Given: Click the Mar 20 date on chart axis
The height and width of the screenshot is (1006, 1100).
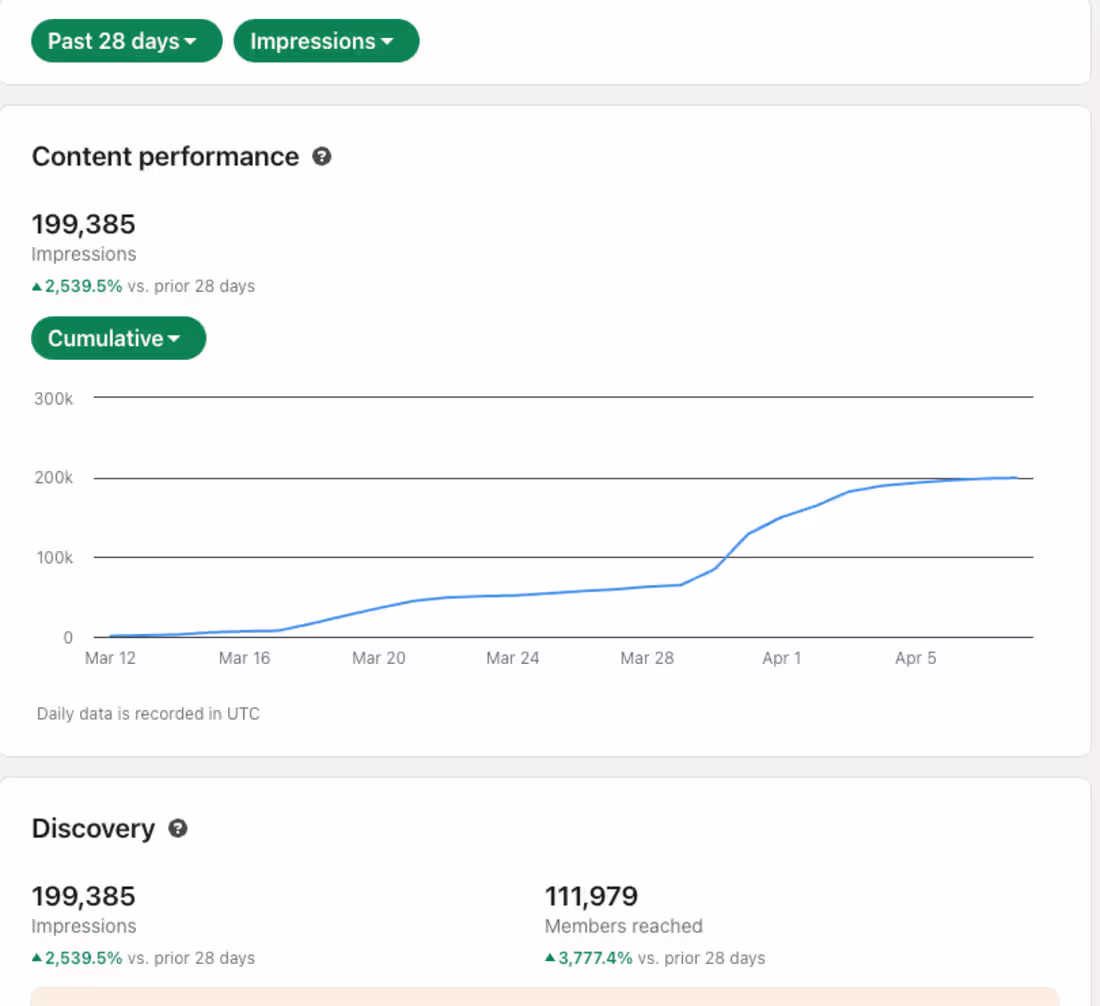Looking at the screenshot, I should tap(380, 658).
